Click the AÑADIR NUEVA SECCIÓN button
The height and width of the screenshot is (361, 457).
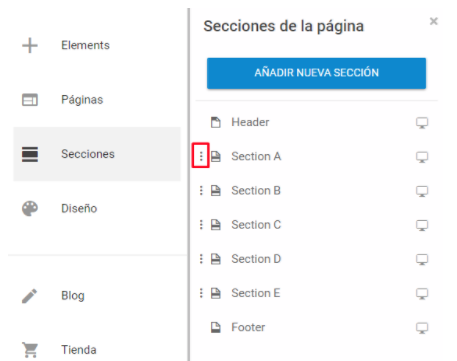(x=316, y=73)
